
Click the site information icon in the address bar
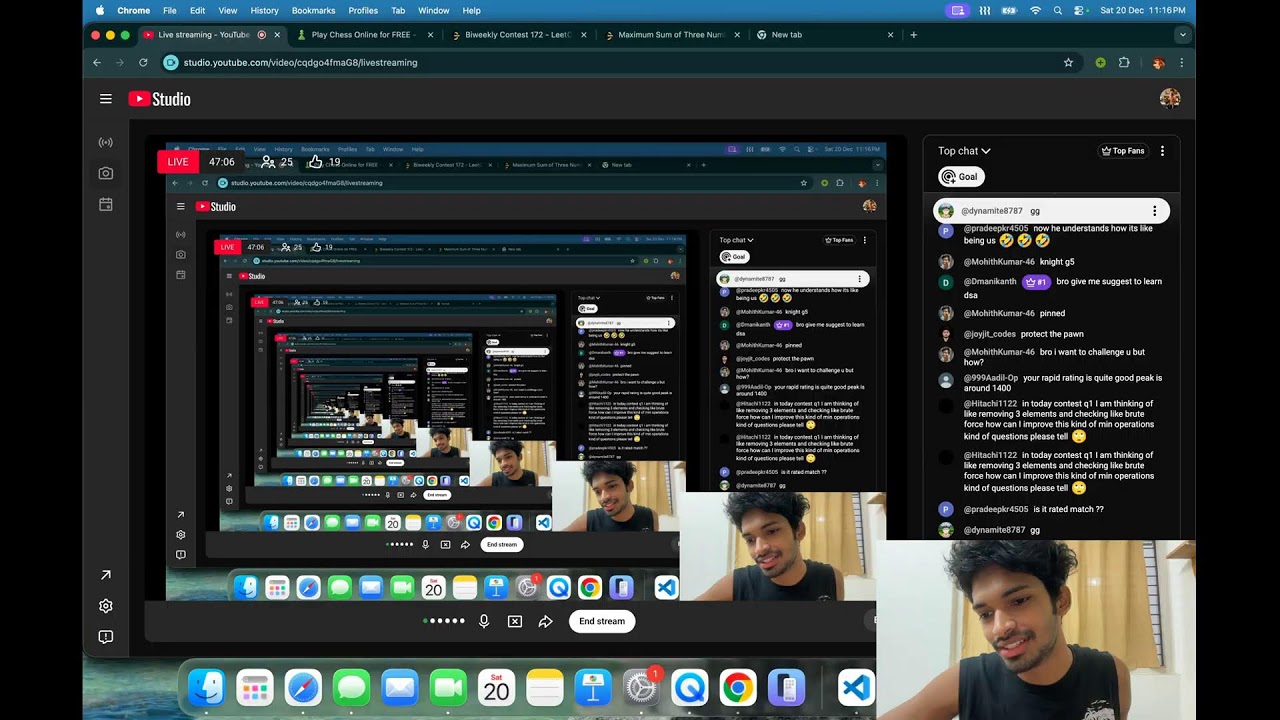pyautogui.click(x=170, y=62)
